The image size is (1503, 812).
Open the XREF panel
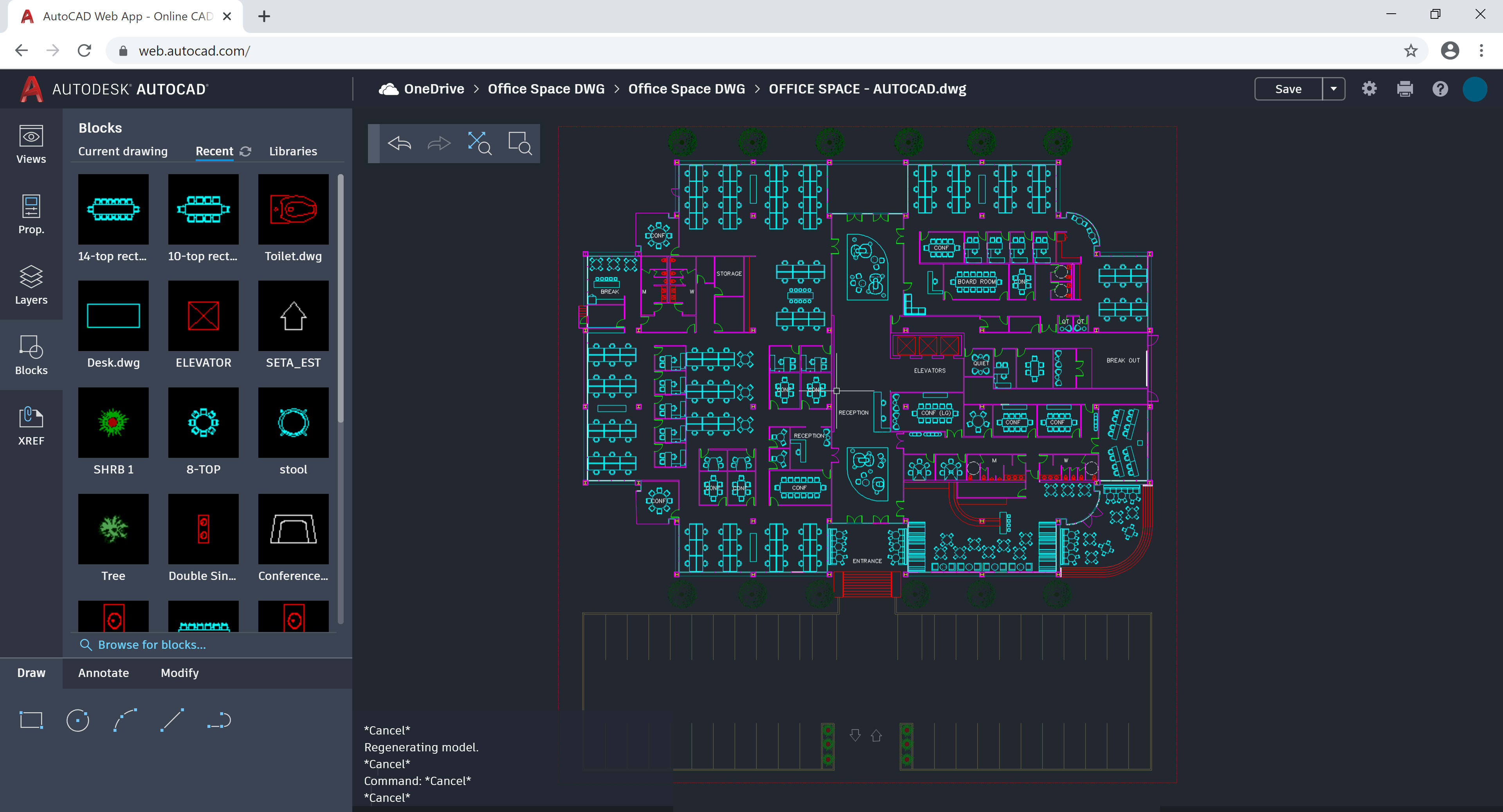pos(31,425)
